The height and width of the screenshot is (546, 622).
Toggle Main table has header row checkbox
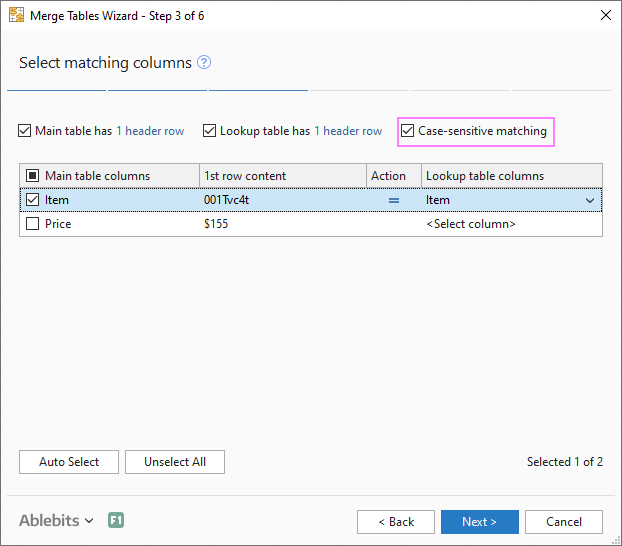[25, 131]
